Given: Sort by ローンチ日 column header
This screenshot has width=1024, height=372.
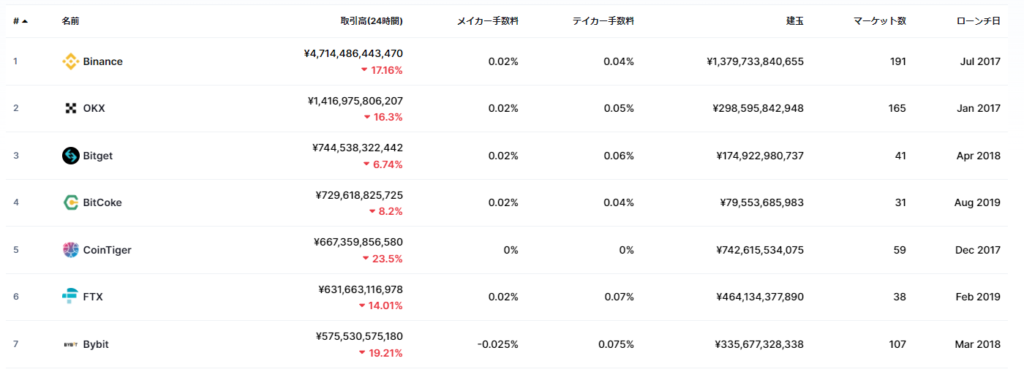Looking at the screenshot, I should 977,21.
